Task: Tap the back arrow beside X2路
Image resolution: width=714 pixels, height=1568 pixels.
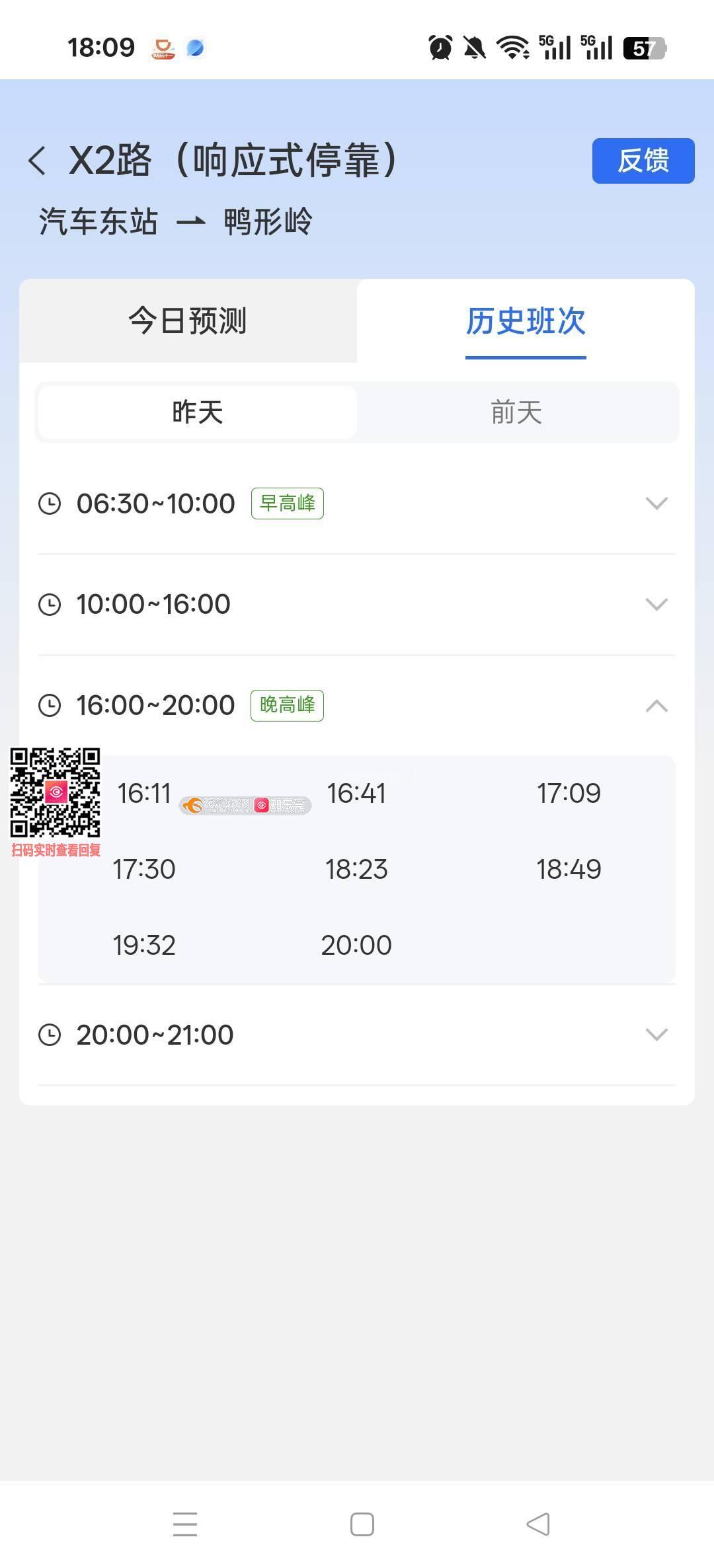Action: pos(38,161)
